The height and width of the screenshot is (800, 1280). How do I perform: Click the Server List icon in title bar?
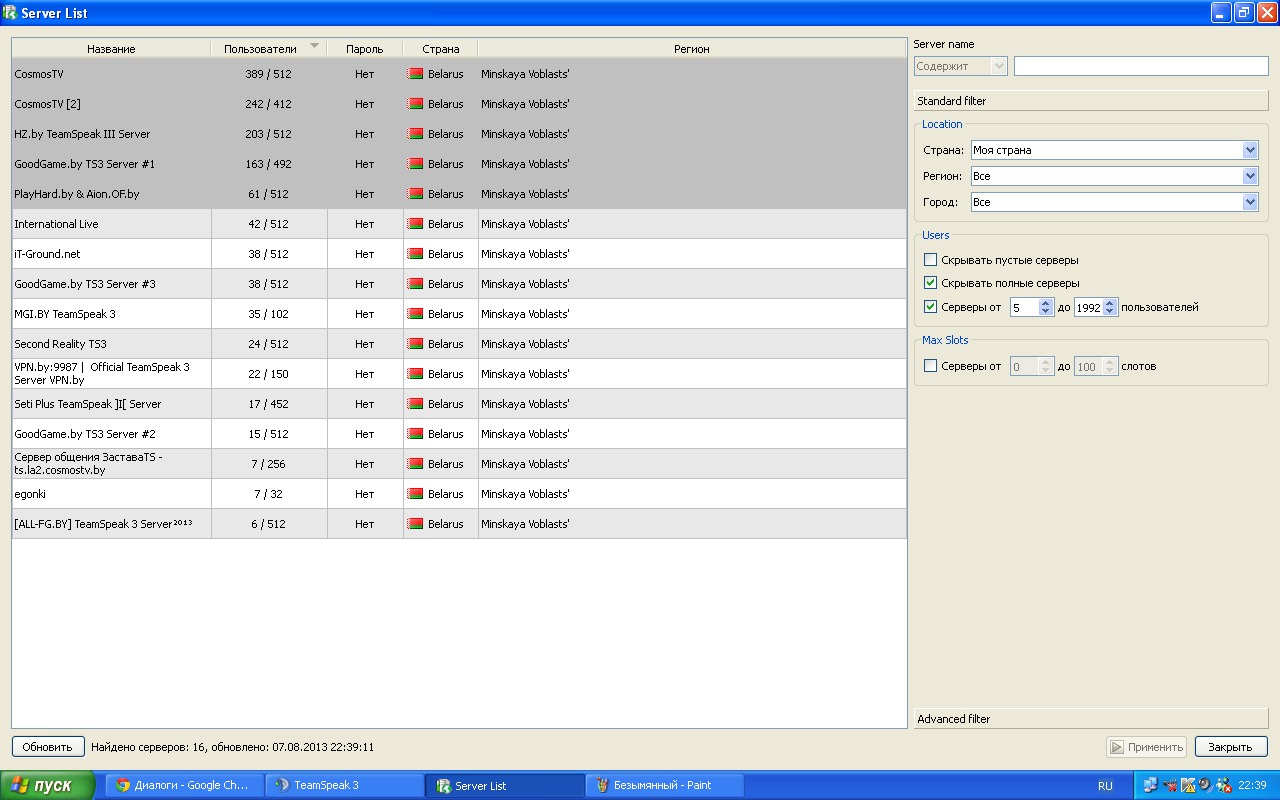pos(10,13)
